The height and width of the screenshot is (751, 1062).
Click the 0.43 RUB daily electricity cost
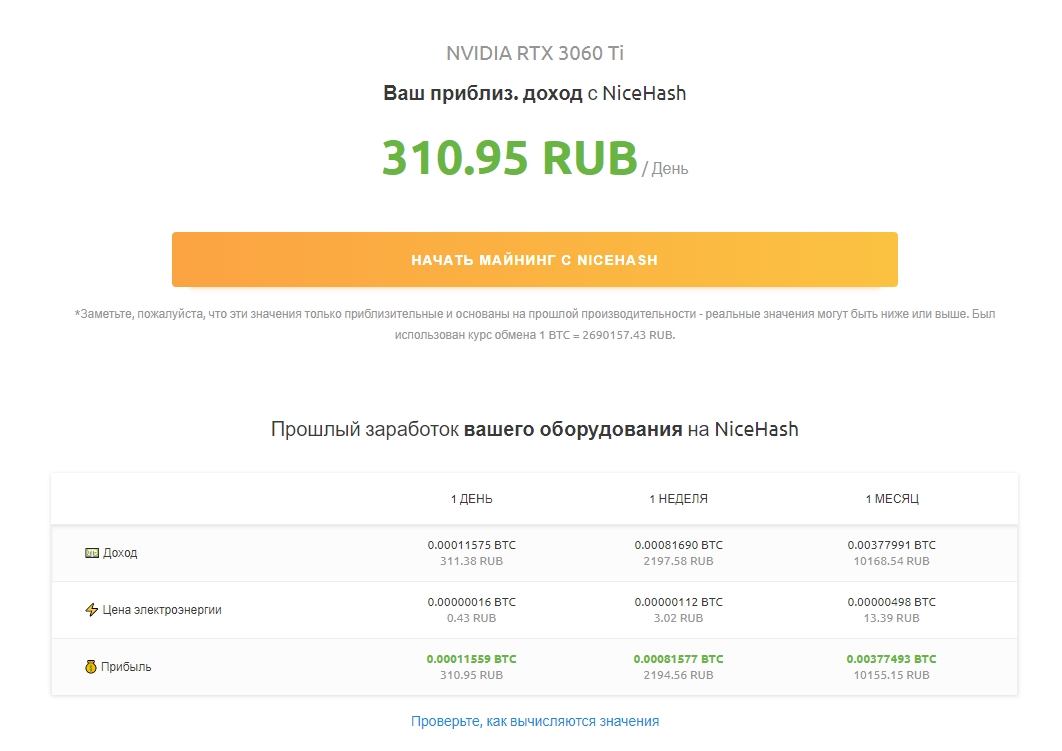coord(471,618)
